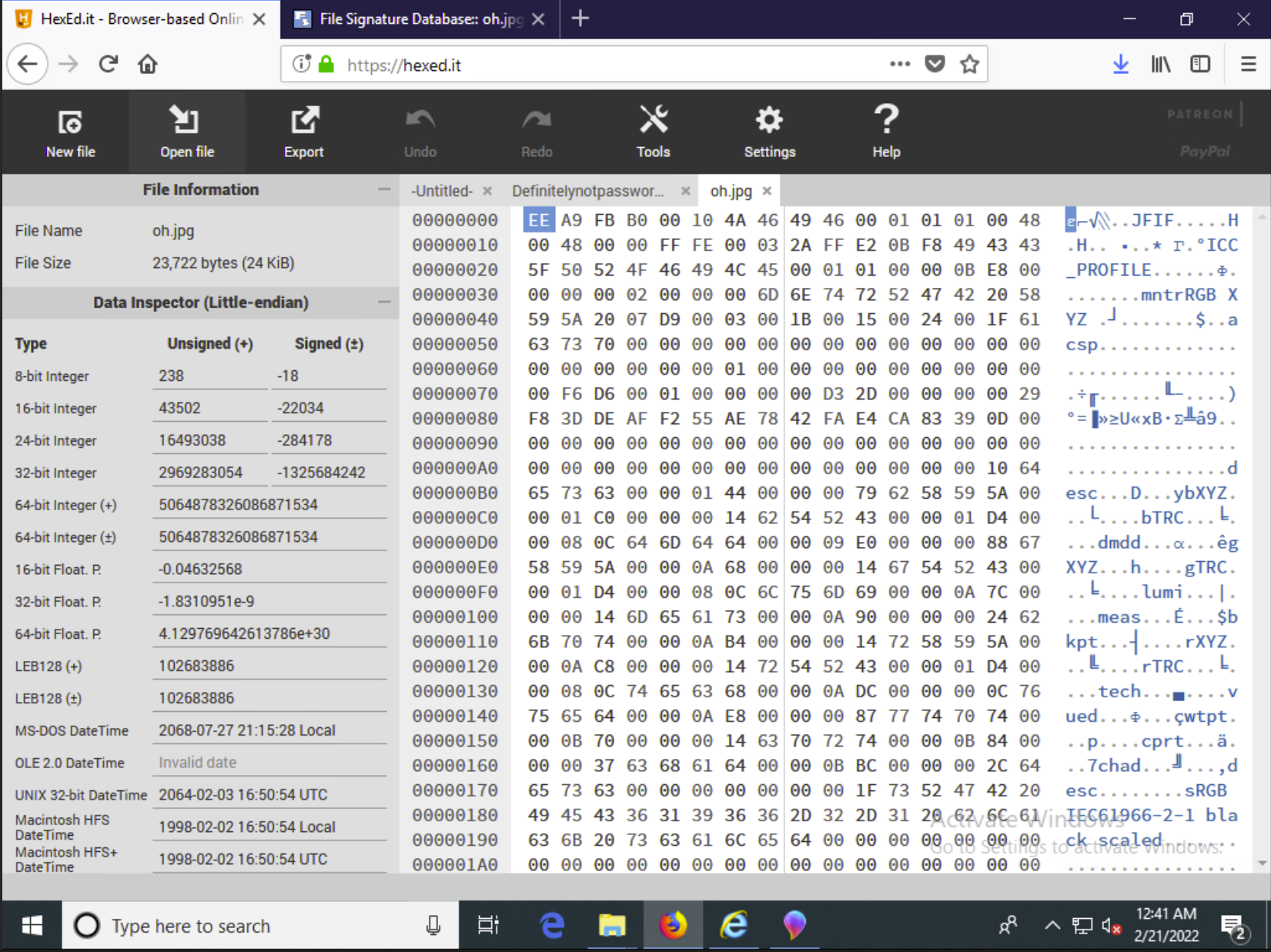Switch to the Definitelynotpasswor... file tab
1271x952 pixels.
587,191
